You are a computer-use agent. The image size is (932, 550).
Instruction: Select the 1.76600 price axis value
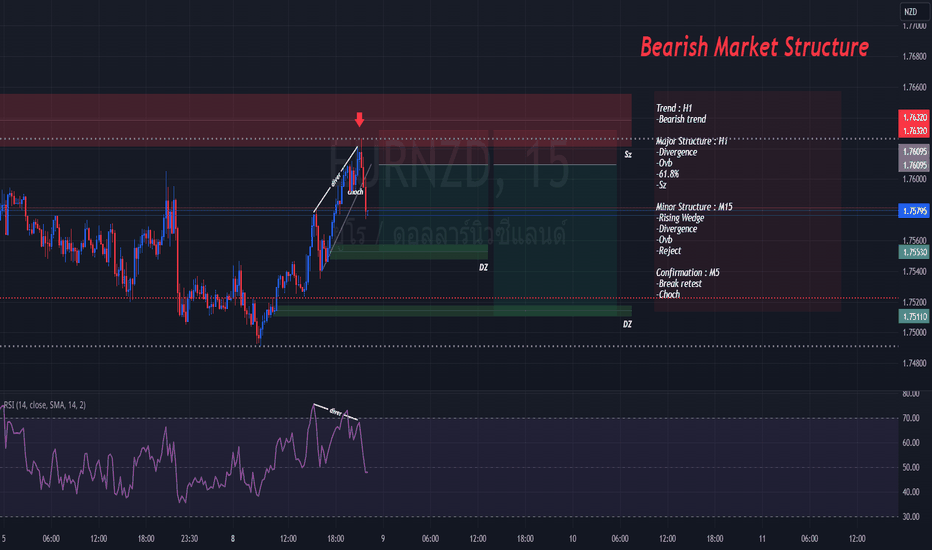click(914, 87)
